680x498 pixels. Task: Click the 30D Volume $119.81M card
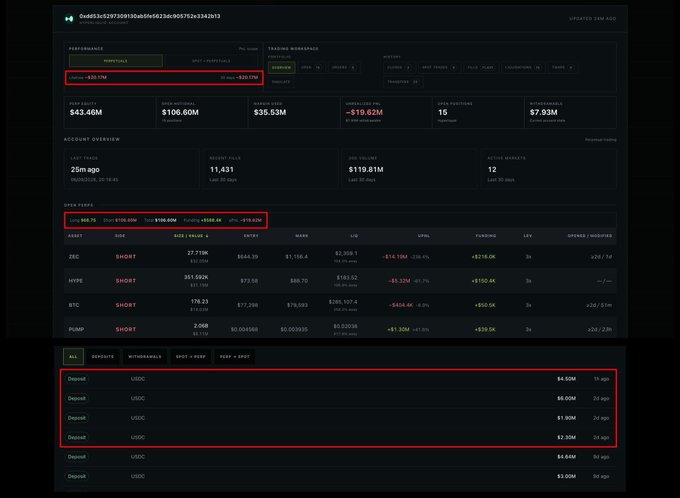409,169
